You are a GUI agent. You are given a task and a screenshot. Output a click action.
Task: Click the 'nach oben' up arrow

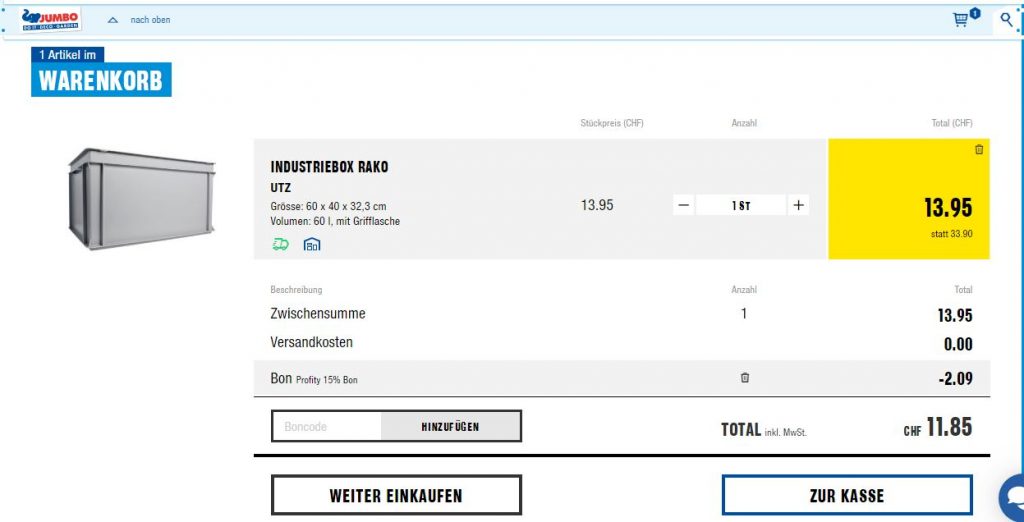tap(112, 20)
